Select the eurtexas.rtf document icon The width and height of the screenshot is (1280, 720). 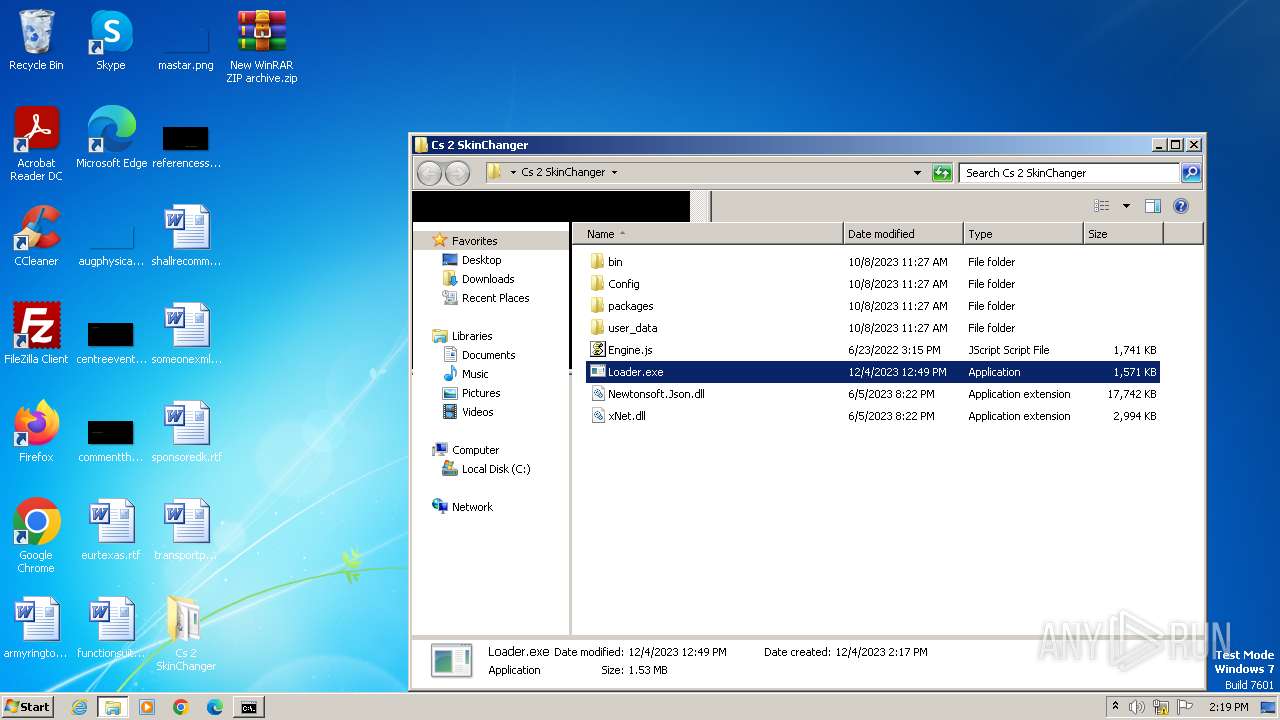[x=111, y=531]
